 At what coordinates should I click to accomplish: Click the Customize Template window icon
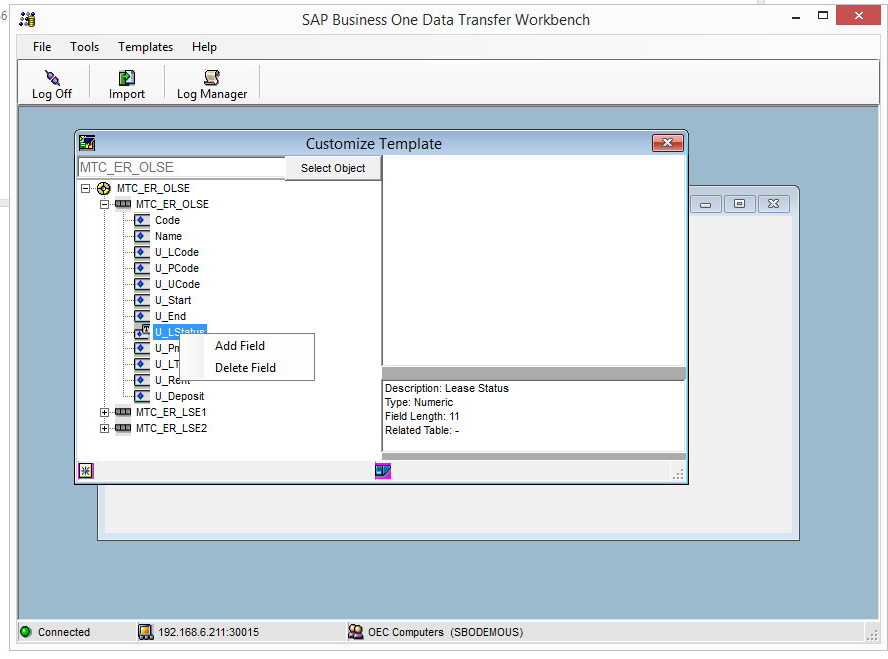click(87, 143)
